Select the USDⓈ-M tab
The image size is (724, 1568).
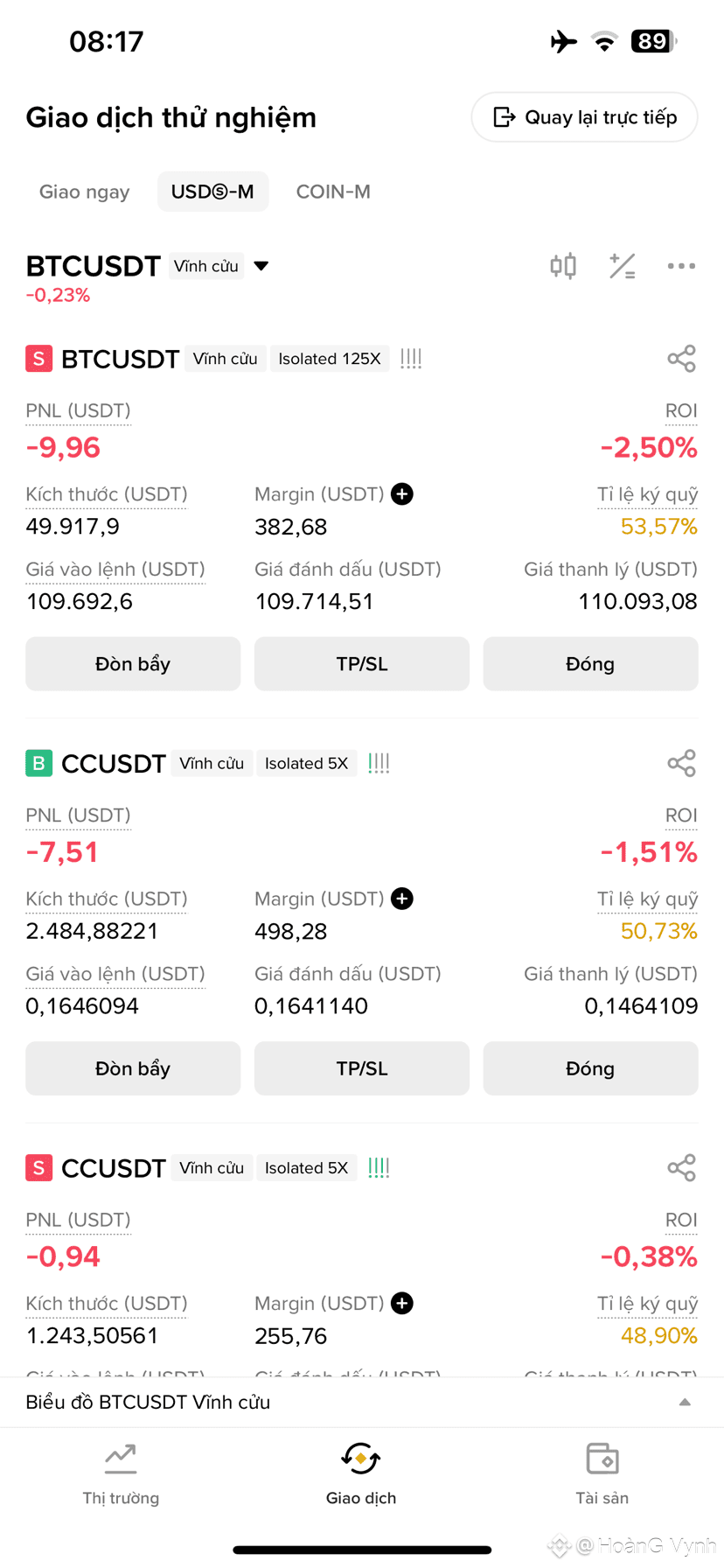(x=212, y=192)
